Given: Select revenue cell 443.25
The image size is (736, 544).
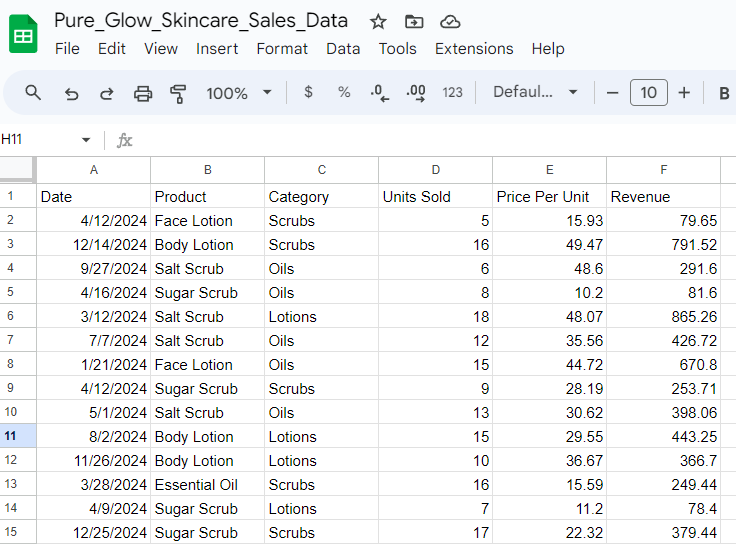Looking at the screenshot, I should tap(664, 436).
